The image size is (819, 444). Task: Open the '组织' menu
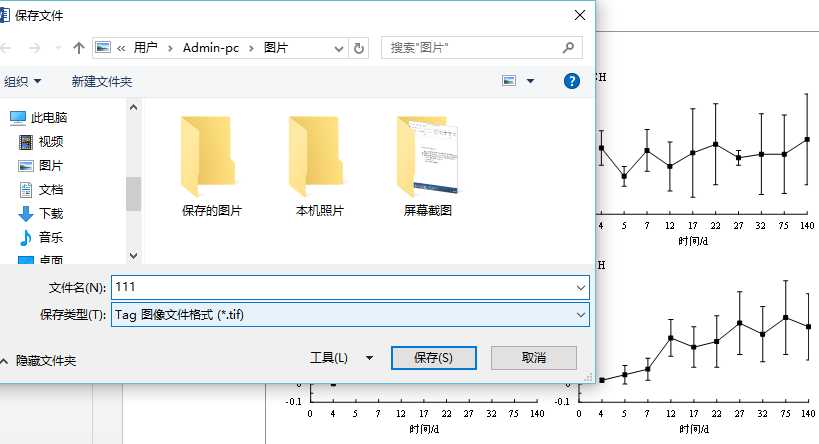pyautogui.click(x=22, y=81)
